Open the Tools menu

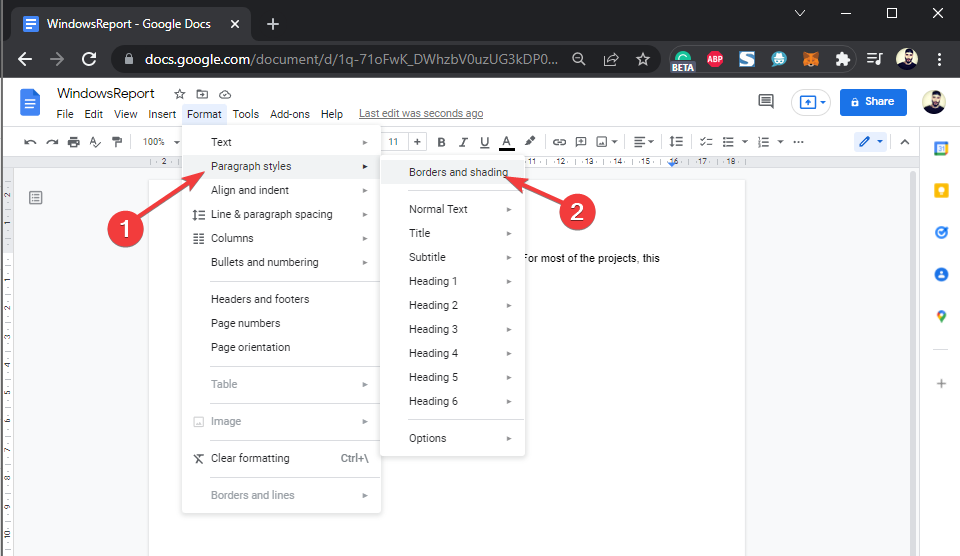(x=246, y=114)
